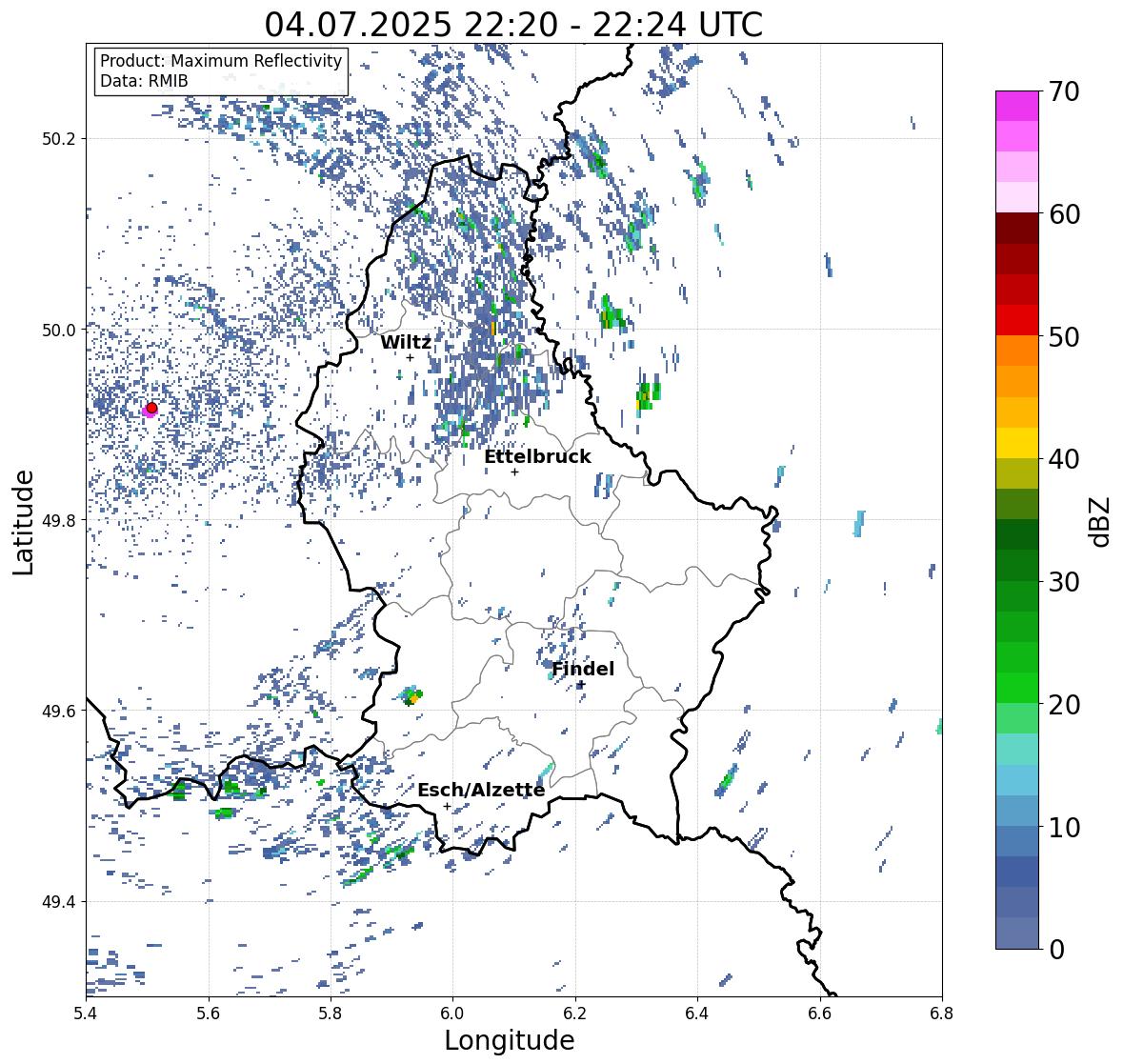1123x1064 pixels.
Task: Click the Findel station label
Action: pos(583,669)
